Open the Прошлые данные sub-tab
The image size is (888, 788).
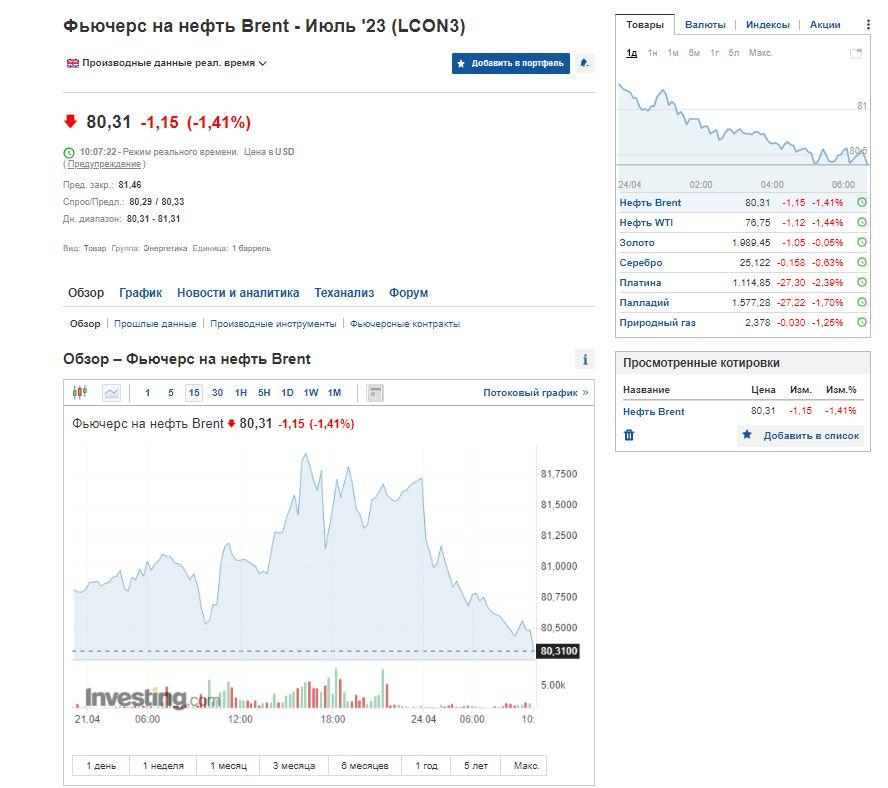tap(155, 323)
